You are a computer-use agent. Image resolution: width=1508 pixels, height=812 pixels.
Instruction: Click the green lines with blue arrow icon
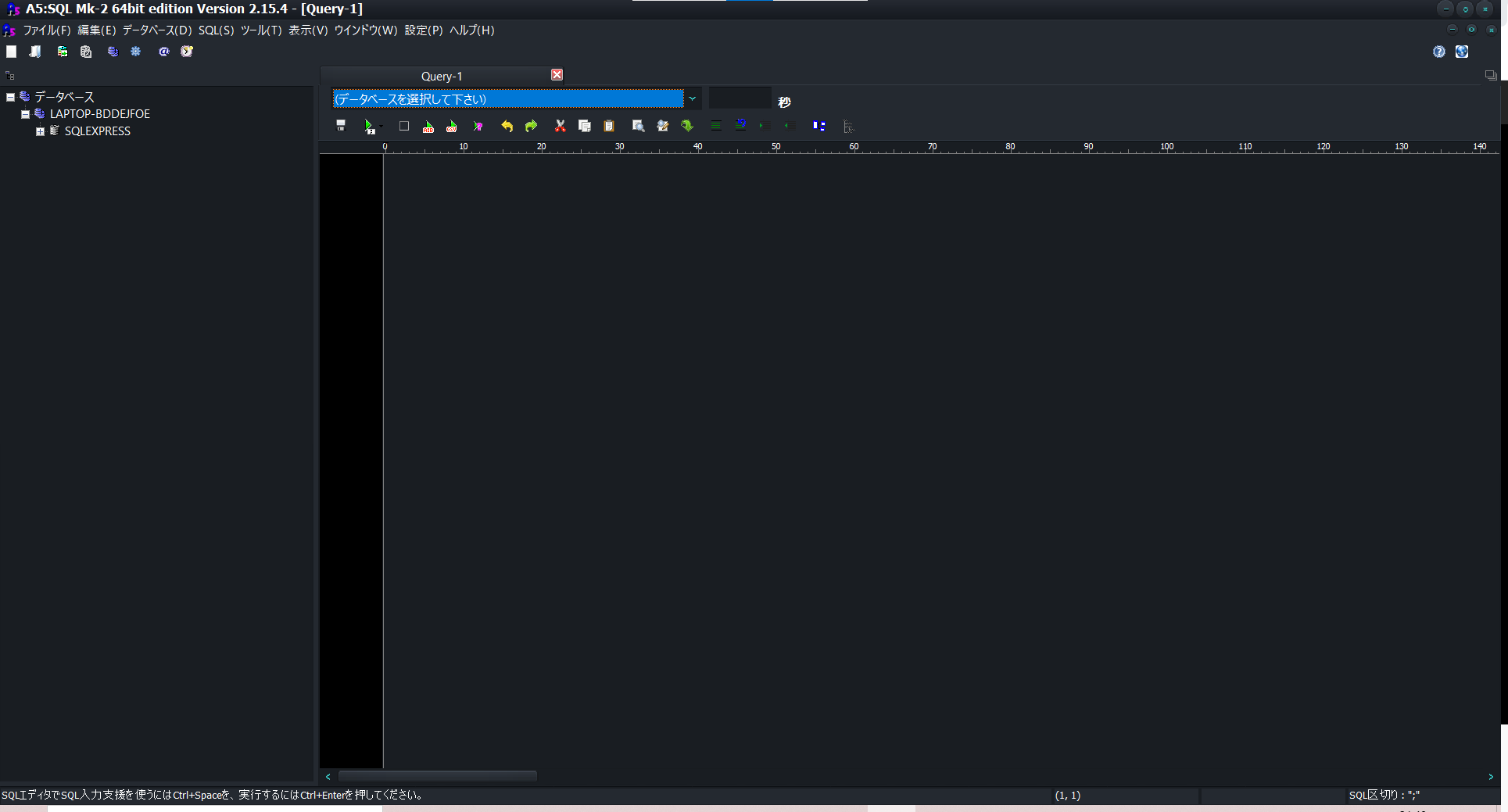(740, 125)
